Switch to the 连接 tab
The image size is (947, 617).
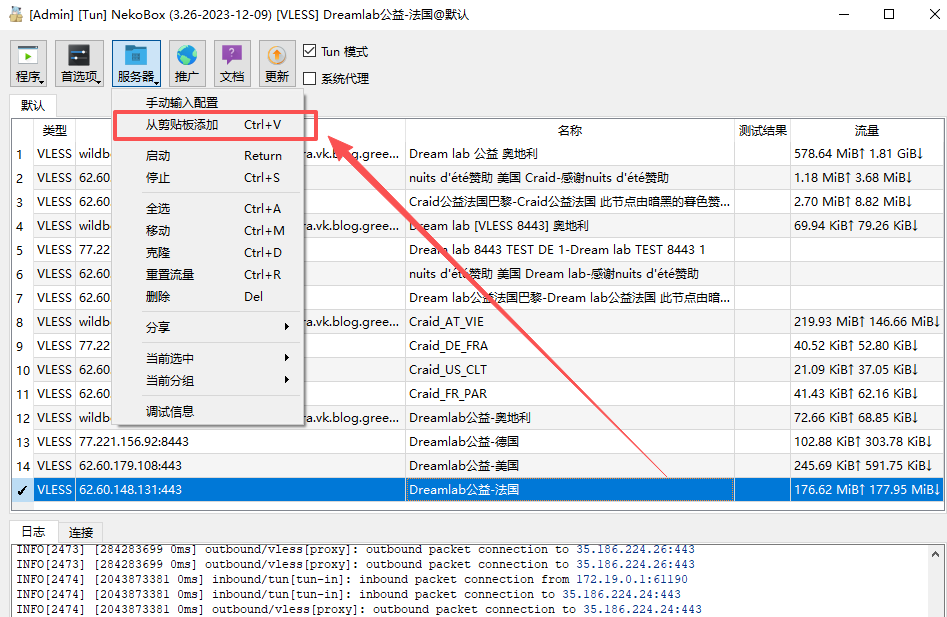tap(80, 531)
